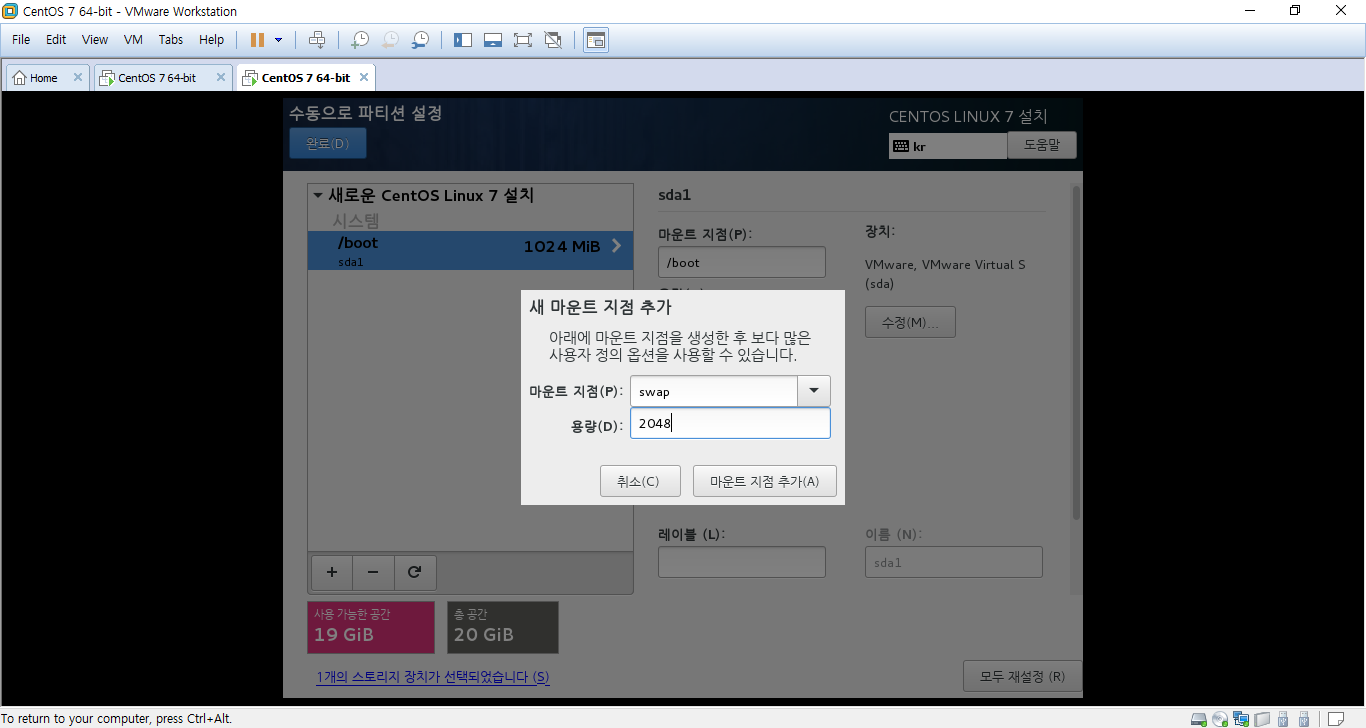Click the arrow chevron on the /boot row
The image size is (1366, 728).
click(616, 246)
